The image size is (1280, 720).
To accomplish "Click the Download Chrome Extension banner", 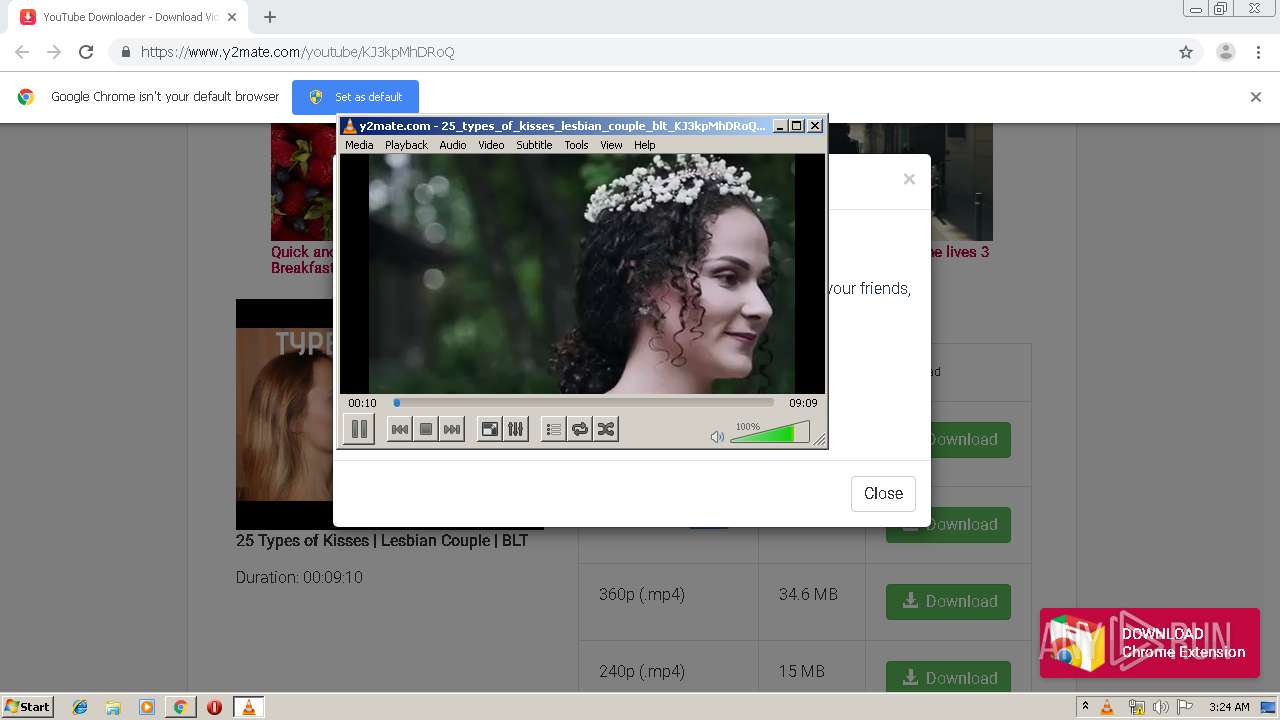I will coord(1150,643).
